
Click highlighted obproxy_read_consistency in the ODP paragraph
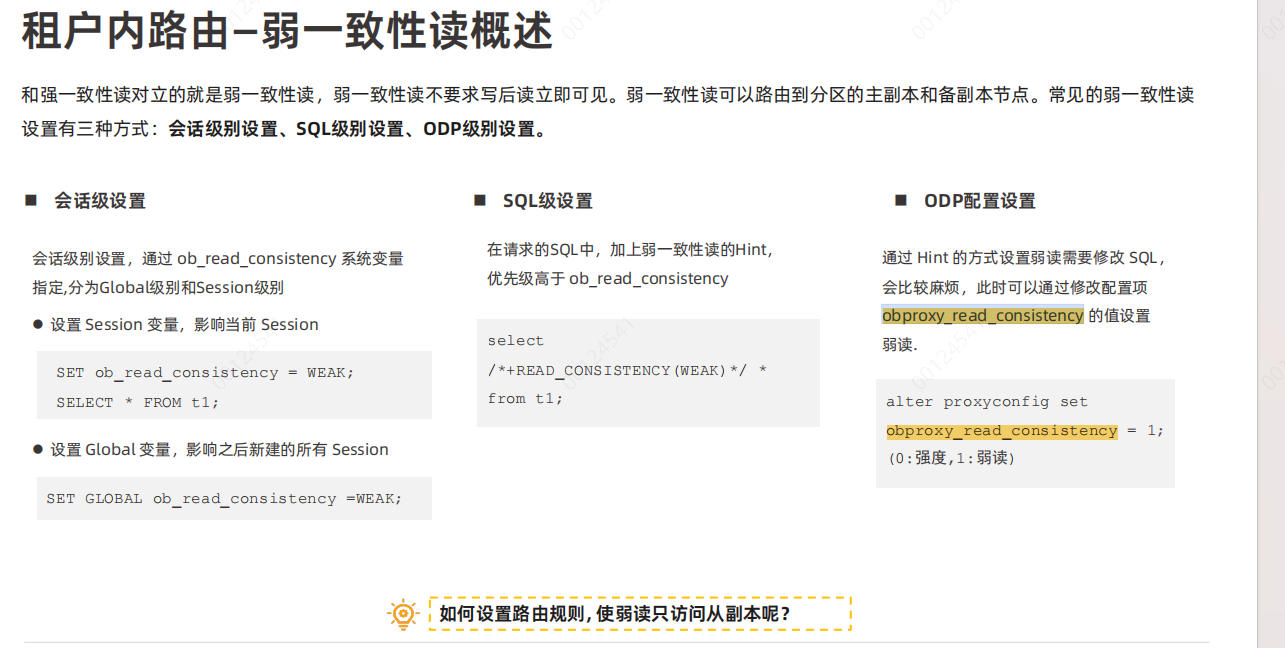pyautogui.click(x=982, y=316)
